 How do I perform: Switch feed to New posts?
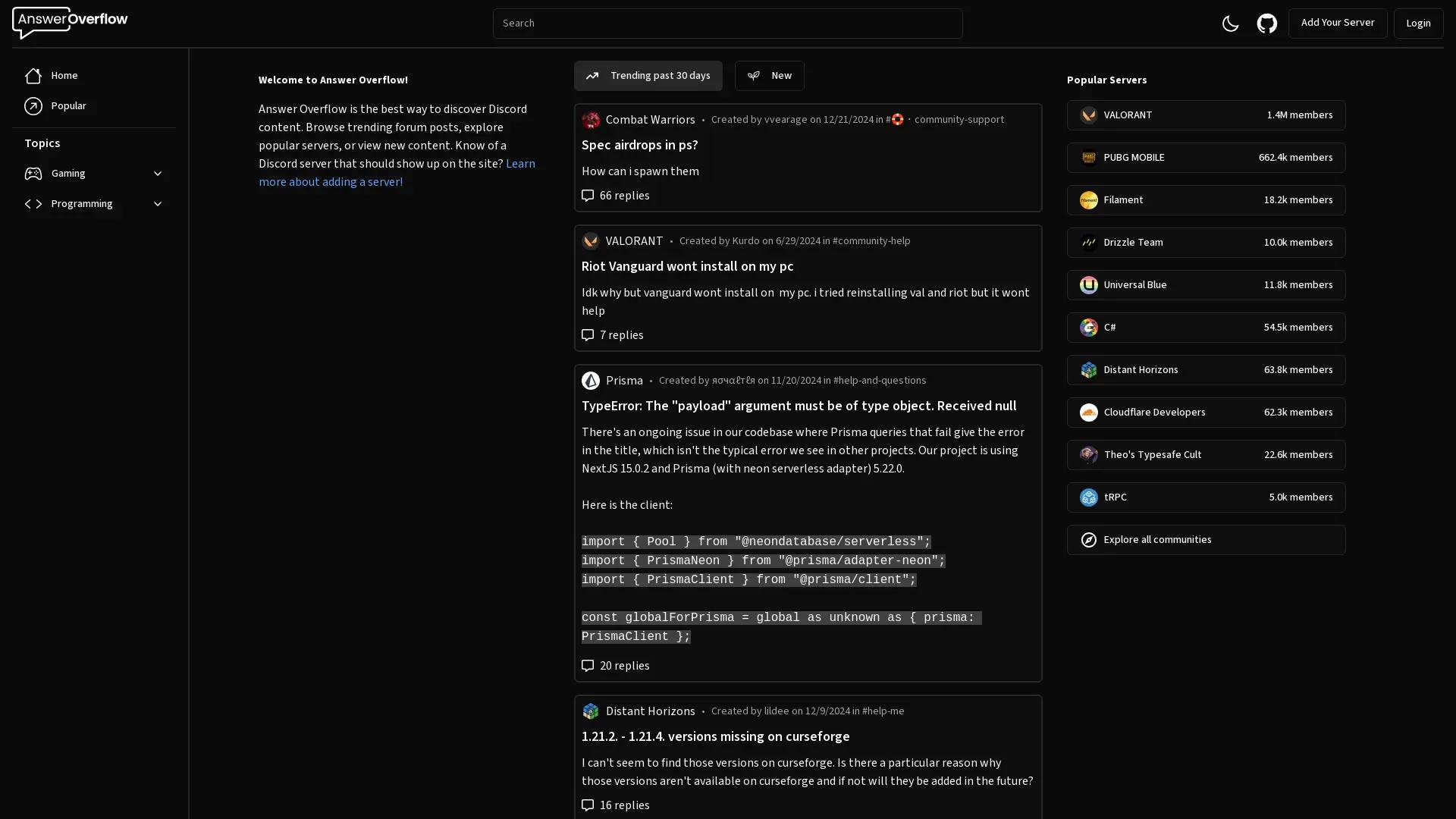770,76
